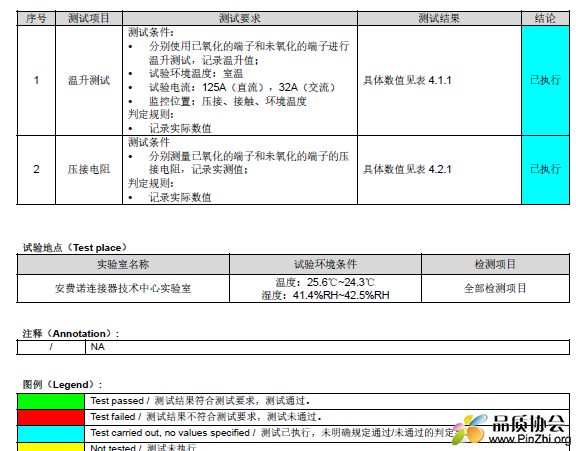
Task: Click the 全部检测项目 cell
Action: tap(495, 288)
